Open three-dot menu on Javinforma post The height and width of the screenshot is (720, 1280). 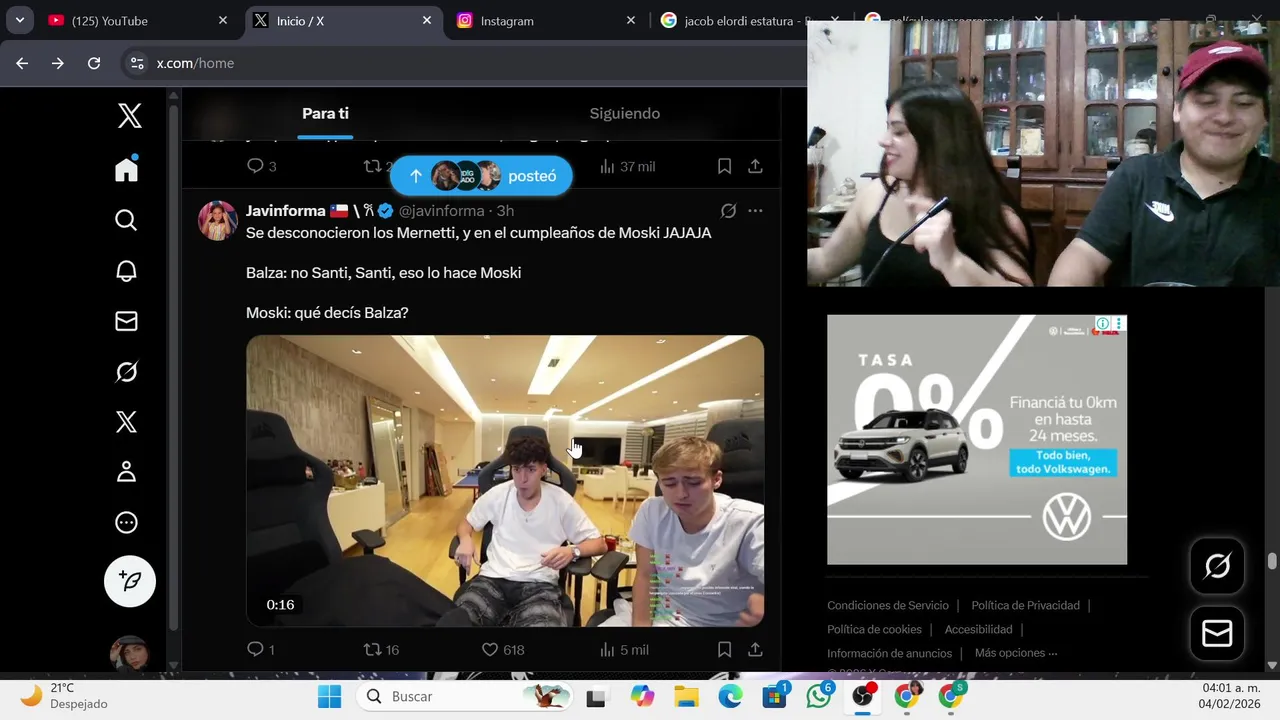click(x=755, y=211)
